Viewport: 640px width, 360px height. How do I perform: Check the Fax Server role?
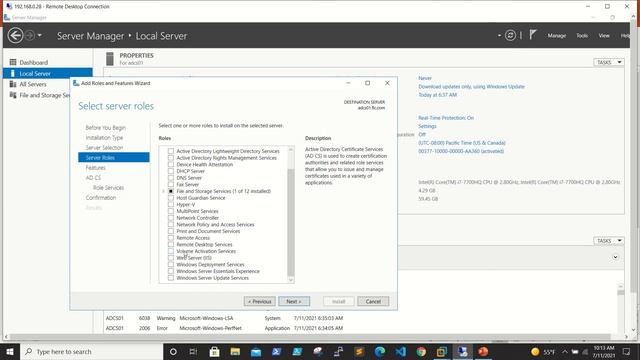point(171,184)
